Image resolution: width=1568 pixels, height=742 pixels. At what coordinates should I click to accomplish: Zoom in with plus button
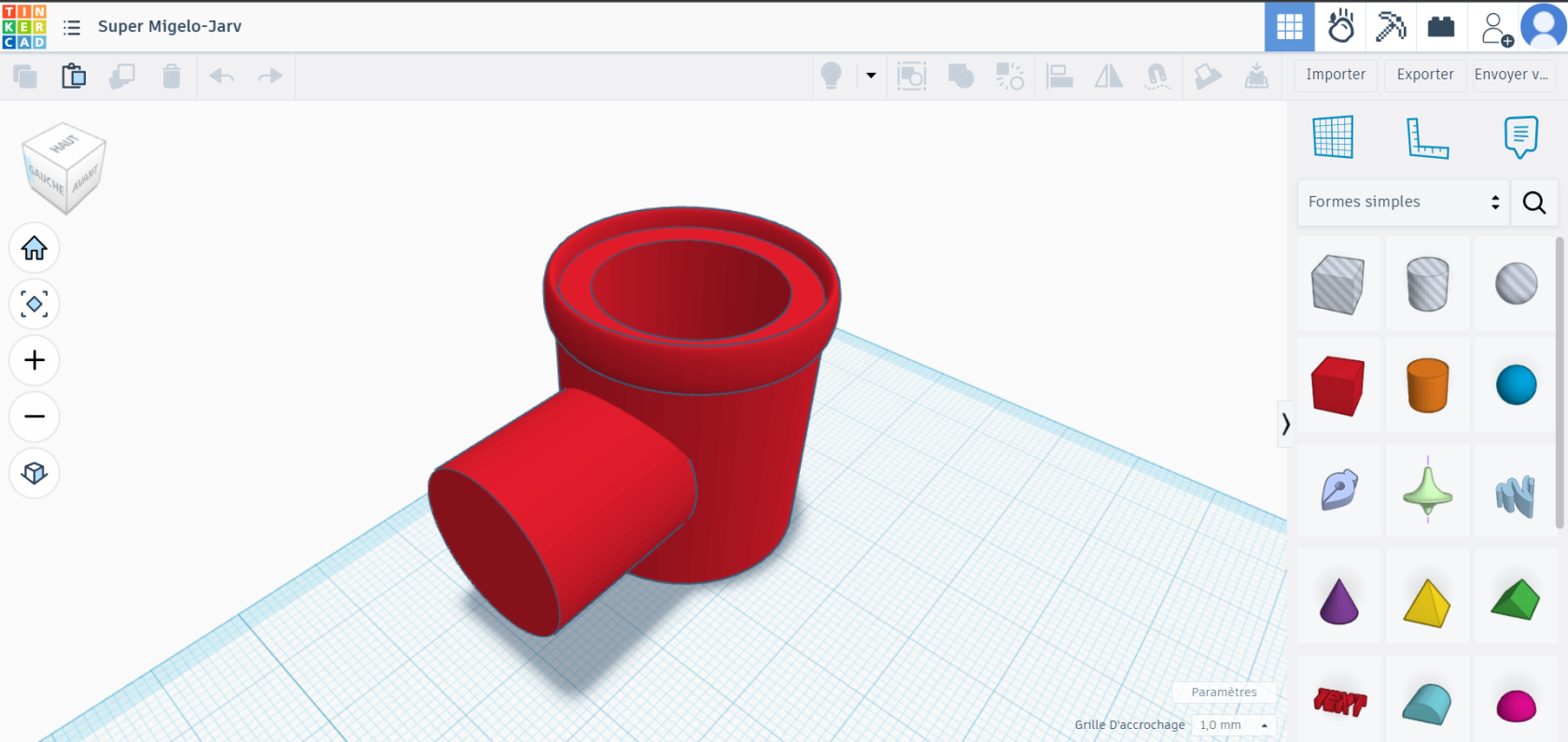pos(35,360)
